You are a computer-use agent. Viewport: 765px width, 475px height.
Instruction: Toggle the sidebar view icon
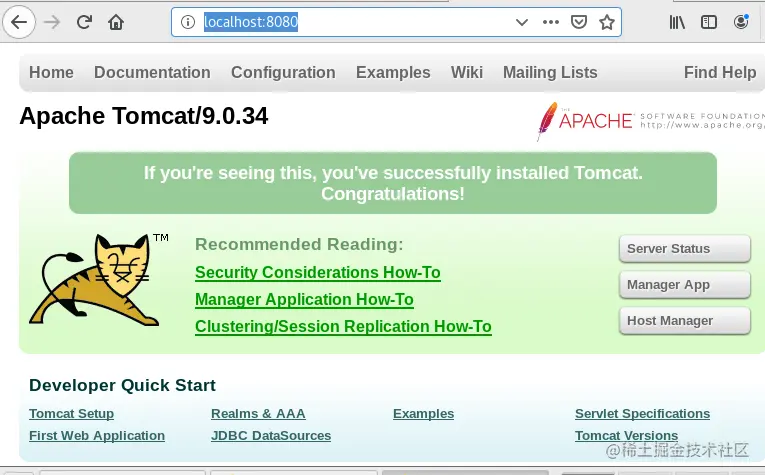[708, 22]
